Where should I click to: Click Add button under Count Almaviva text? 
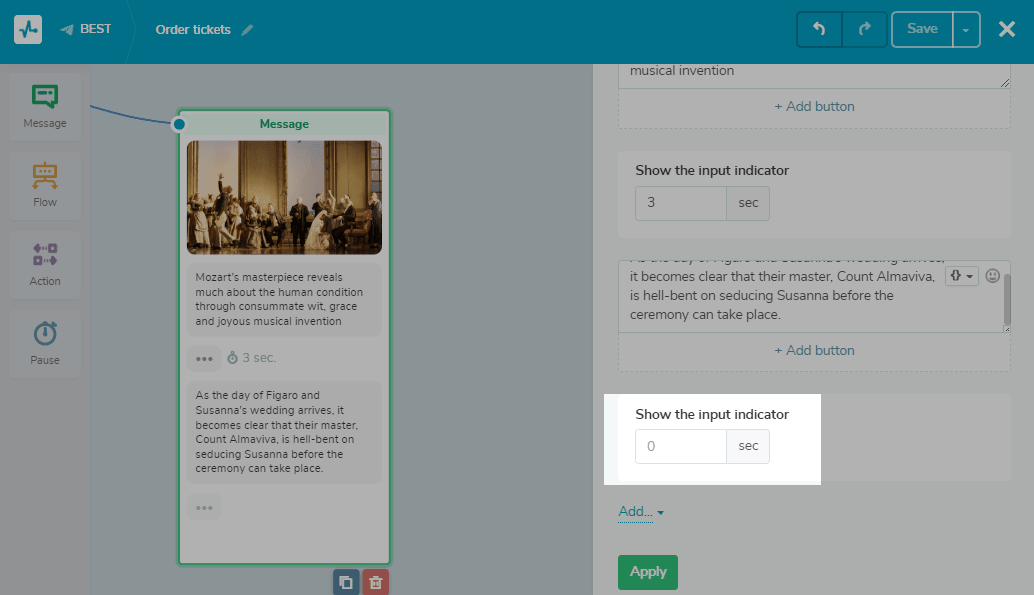(x=814, y=350)
